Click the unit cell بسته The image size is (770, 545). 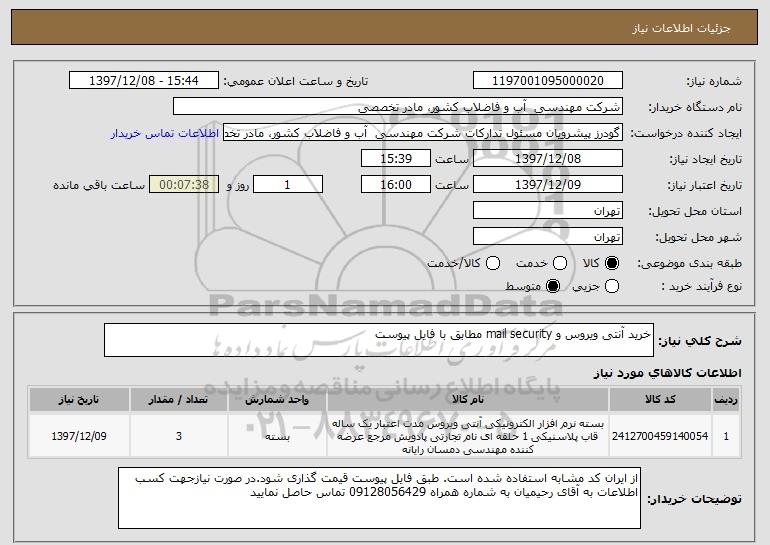277,436
